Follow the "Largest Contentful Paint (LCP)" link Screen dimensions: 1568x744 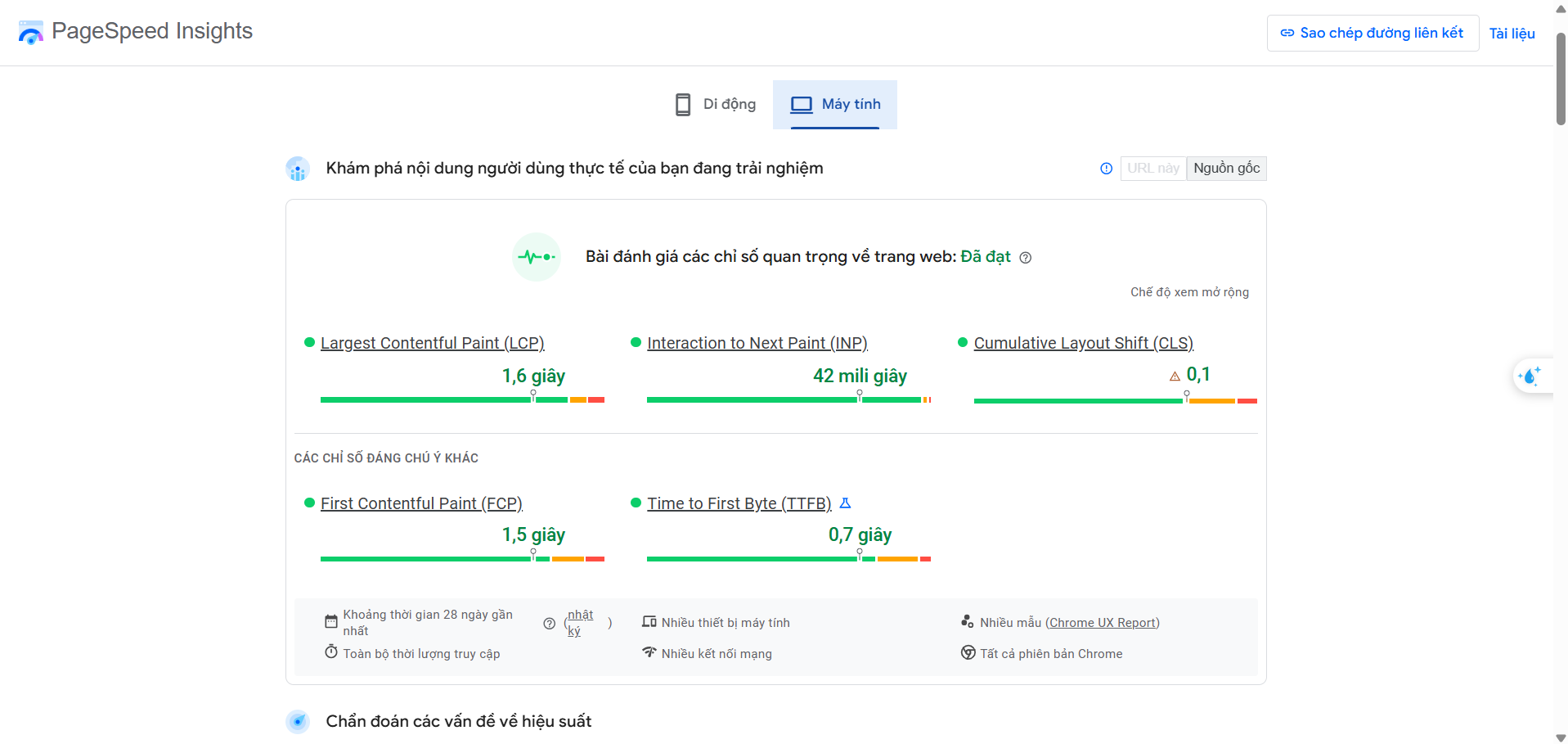click(x=432, y=343)
